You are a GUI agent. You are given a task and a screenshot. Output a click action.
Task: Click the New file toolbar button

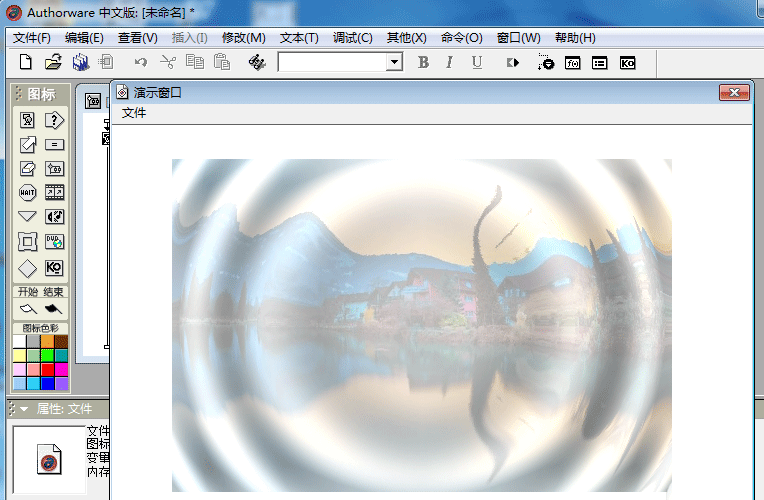[x=26, y=63]
